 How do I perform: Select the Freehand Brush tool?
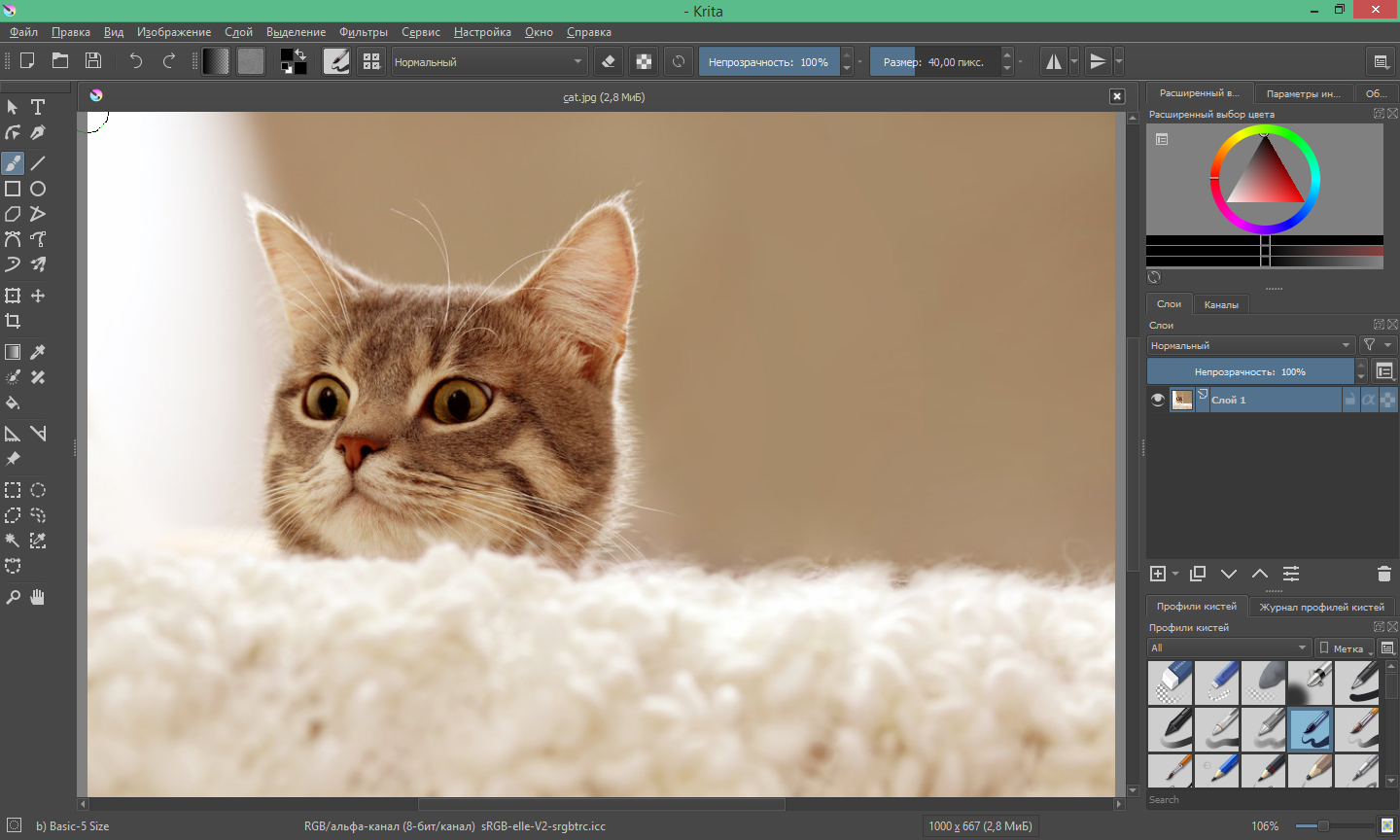[x=13, y=162]
